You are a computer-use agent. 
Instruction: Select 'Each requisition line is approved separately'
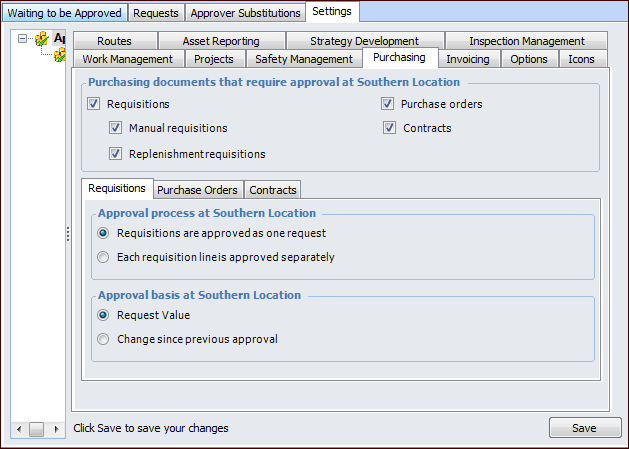104,257
